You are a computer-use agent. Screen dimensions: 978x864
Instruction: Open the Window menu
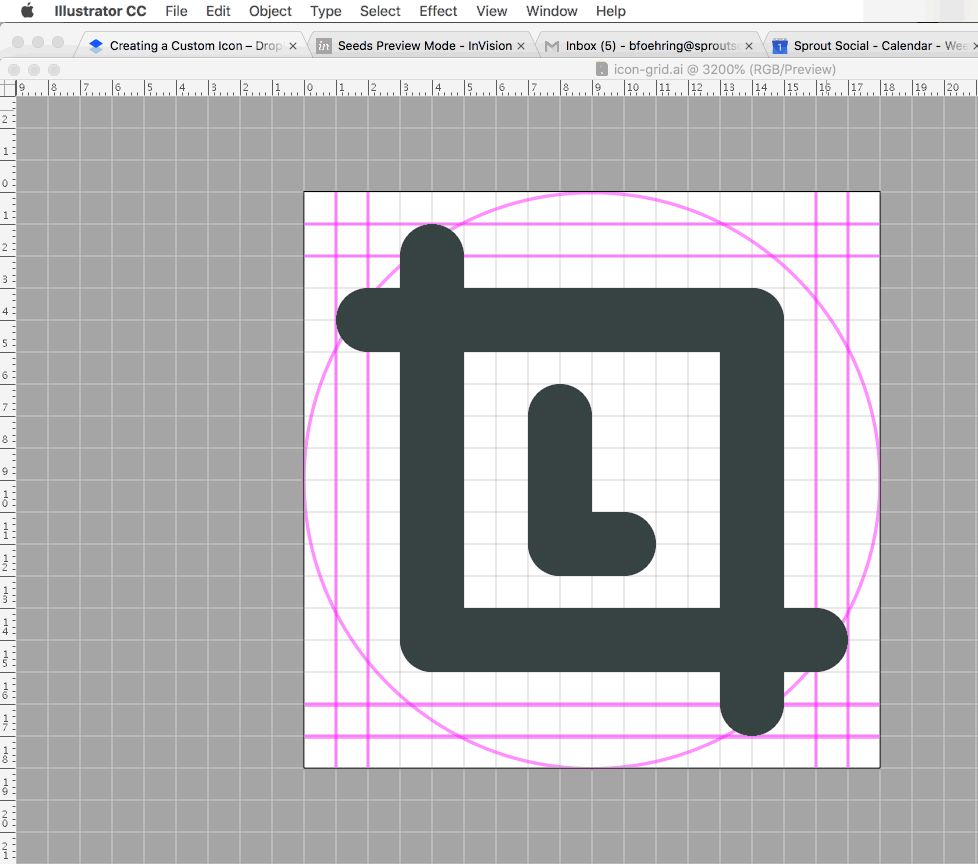(x=551, y=11)
